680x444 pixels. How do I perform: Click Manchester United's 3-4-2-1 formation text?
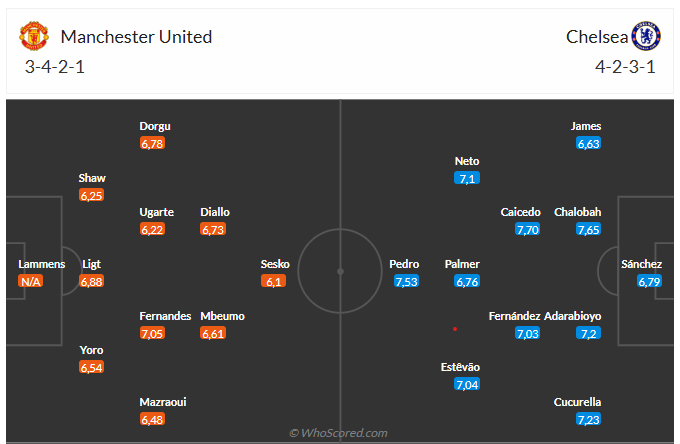point(57,68)
